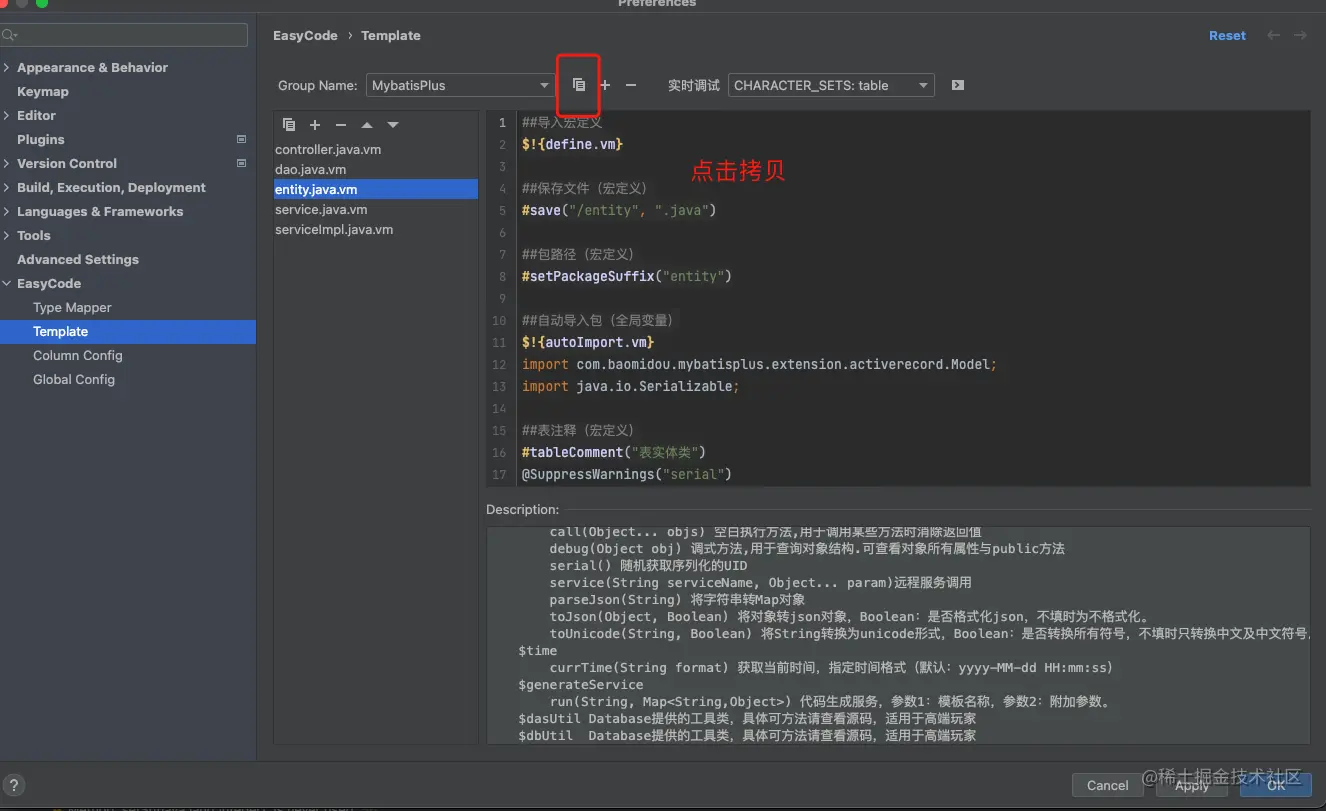Expand the Languages & Frameworks node

click(x=8, y=212)
